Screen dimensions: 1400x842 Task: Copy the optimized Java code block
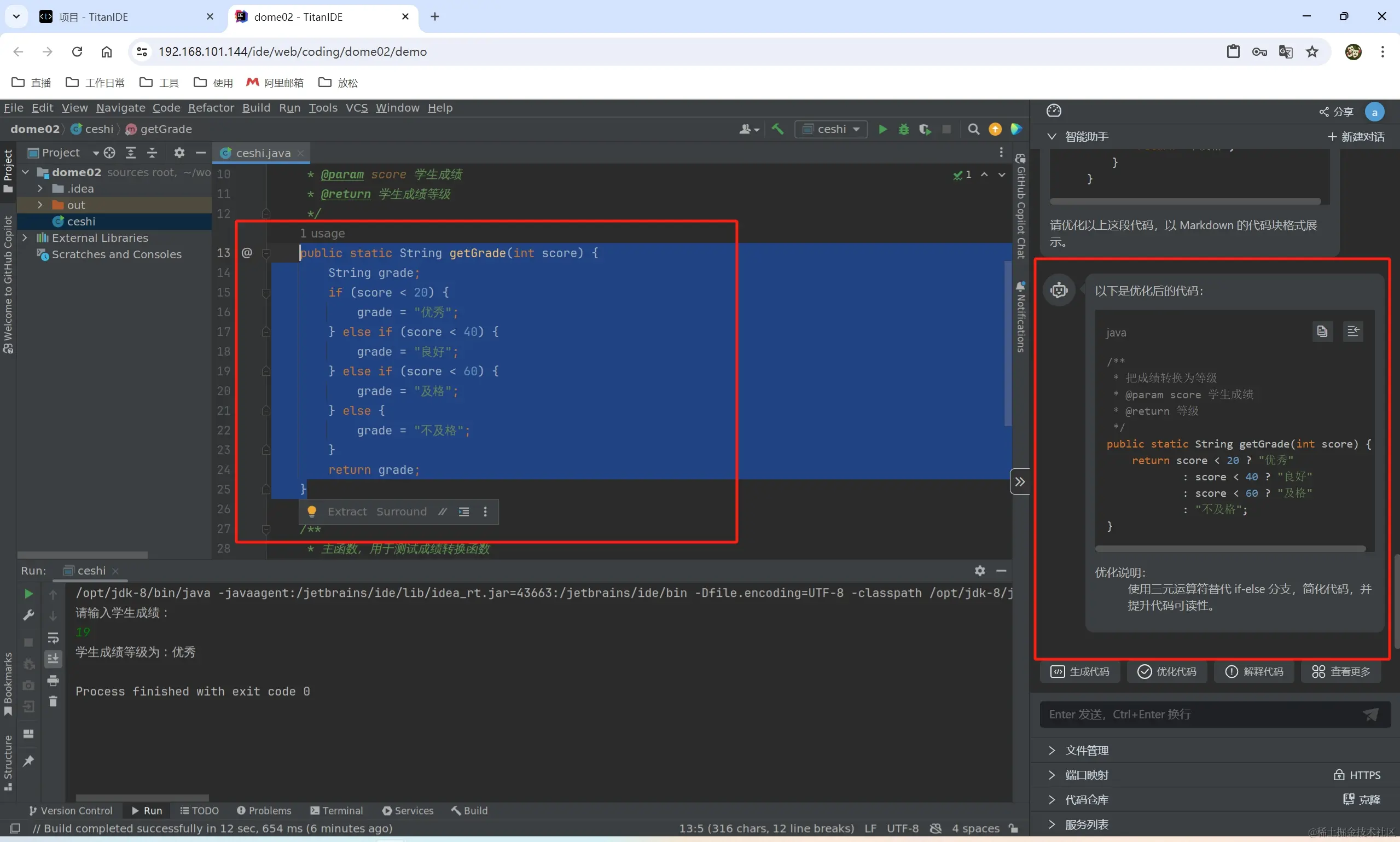click(x=1322, y=332)
